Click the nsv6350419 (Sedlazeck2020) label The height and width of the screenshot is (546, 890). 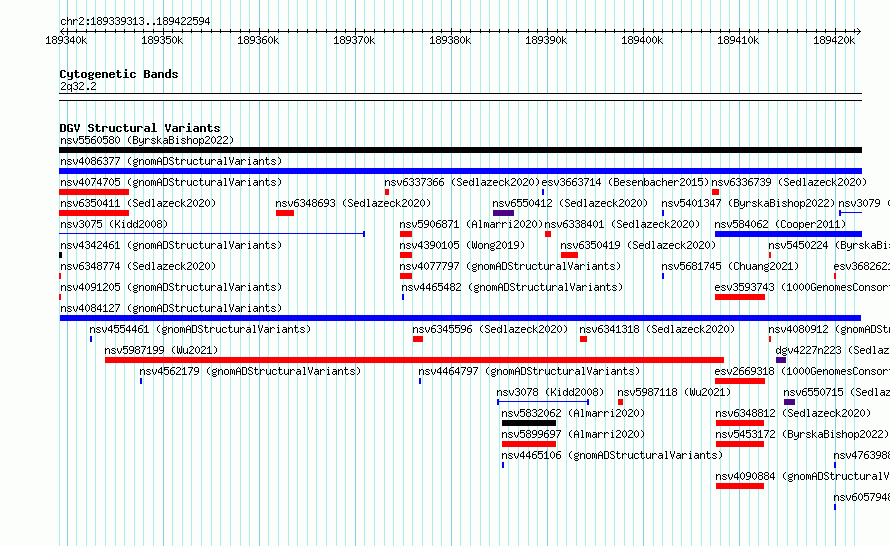point(638,245)
